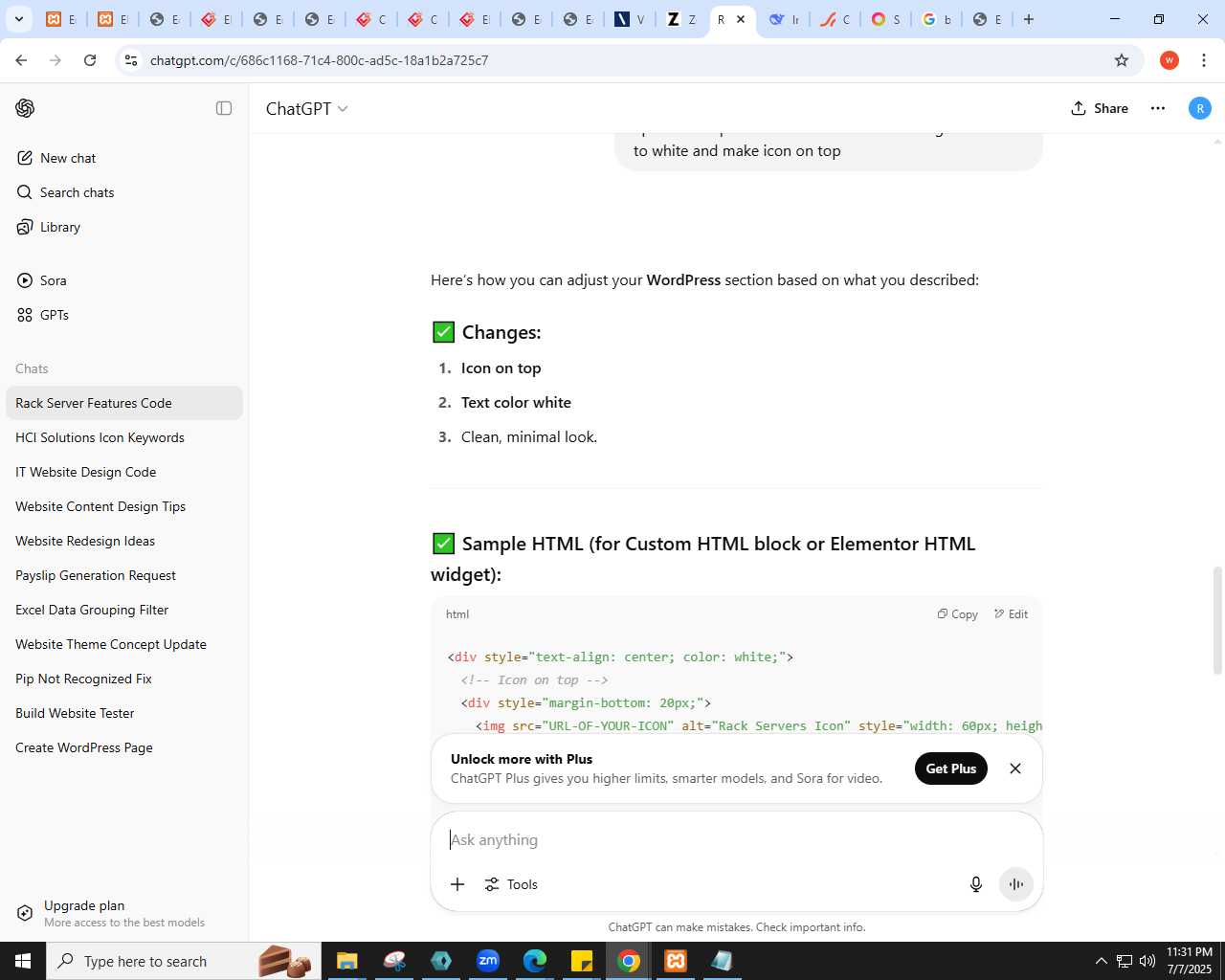
Task: Open Create WordPress Page chat
Action: (124, 747)
